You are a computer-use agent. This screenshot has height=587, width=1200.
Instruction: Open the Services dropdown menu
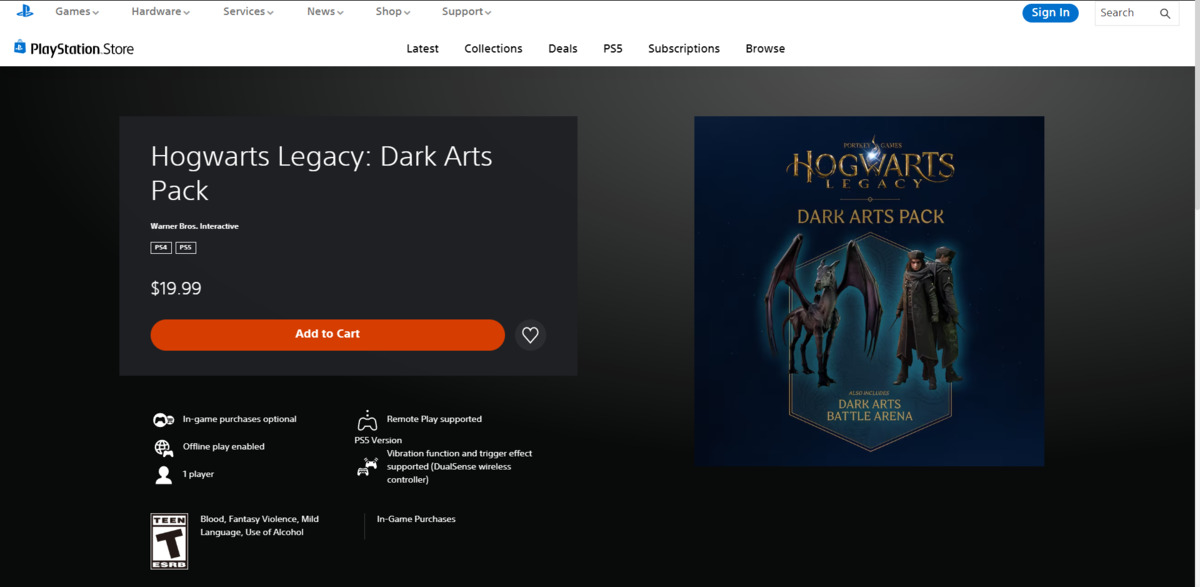[248, 12]
